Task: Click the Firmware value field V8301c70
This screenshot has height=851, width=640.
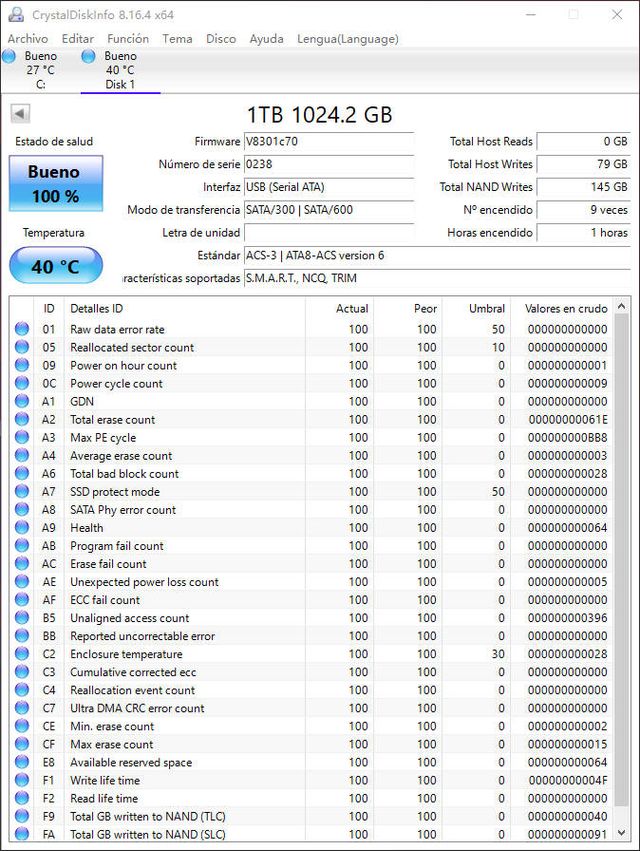Action: coord(328,142)
